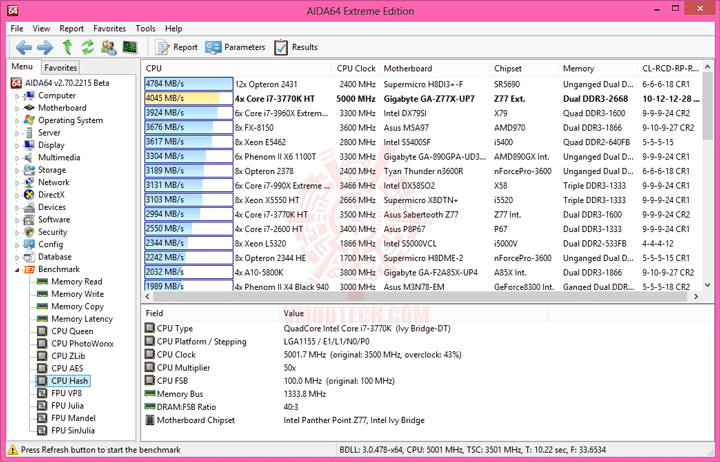The image size is (720, 462).
Task: Open the Help menu
Action: [x=174, y=28]
